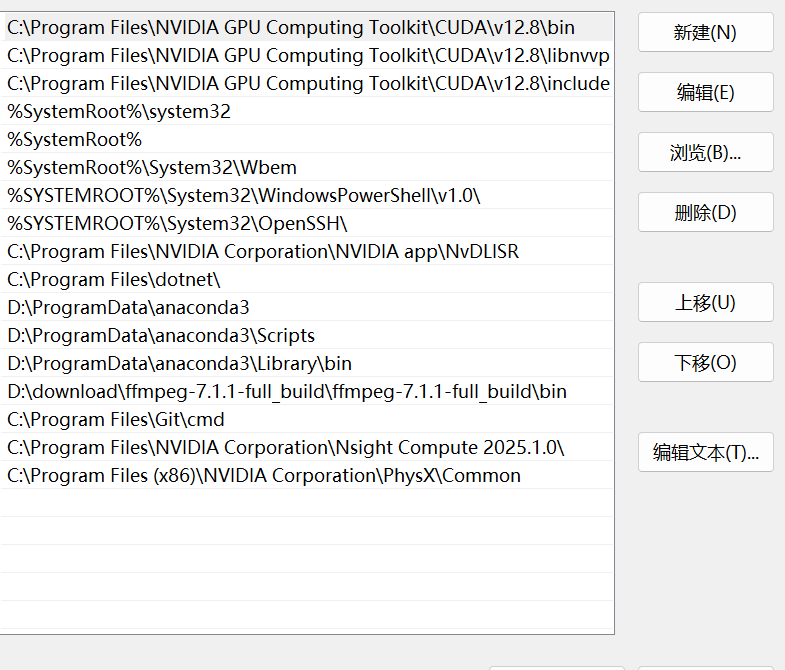Move entry up with 上移(U)
The image size is (785, 670).
705,302
